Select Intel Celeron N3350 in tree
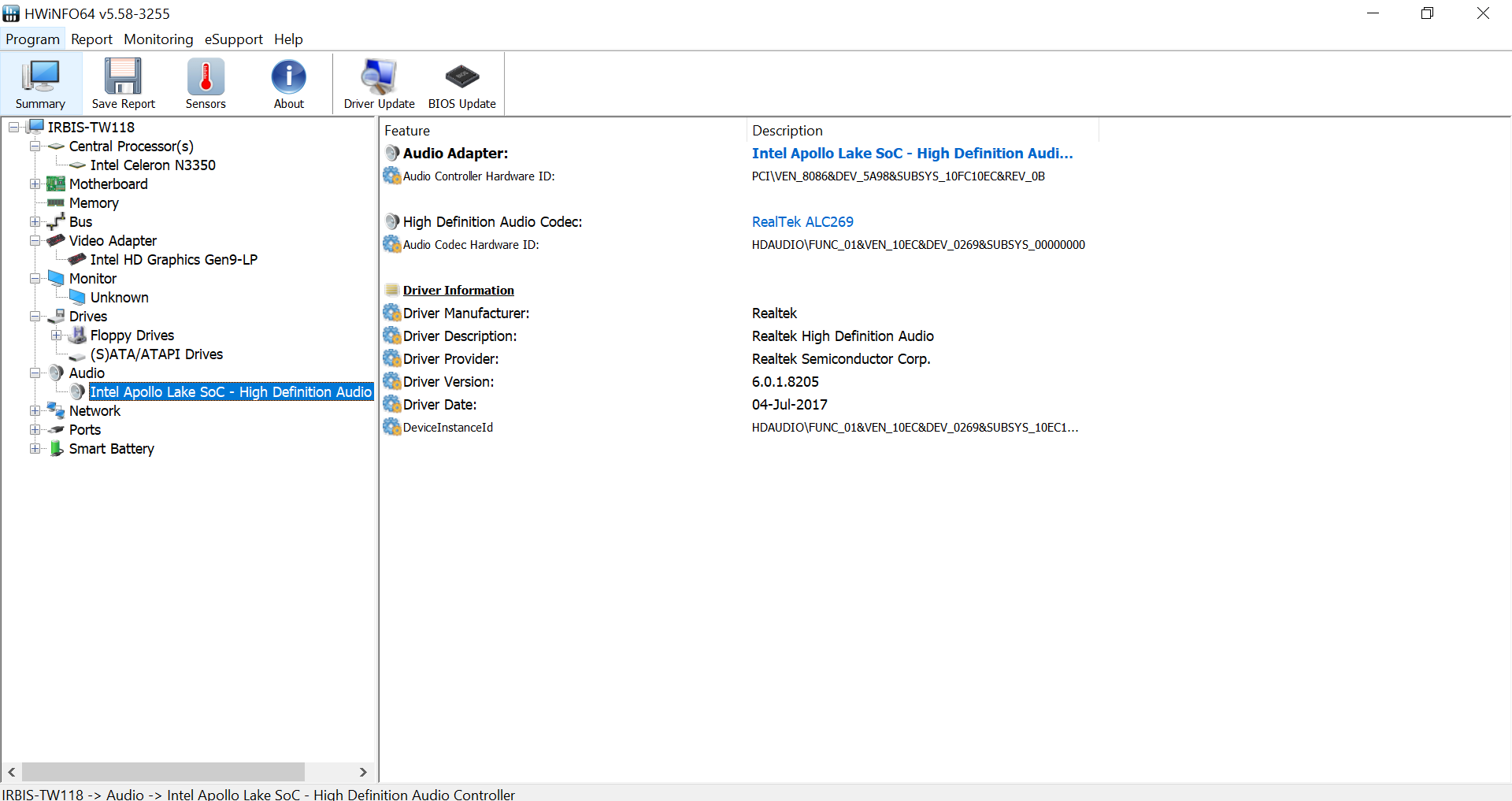 pyautogui.click(x=153, y=165)
